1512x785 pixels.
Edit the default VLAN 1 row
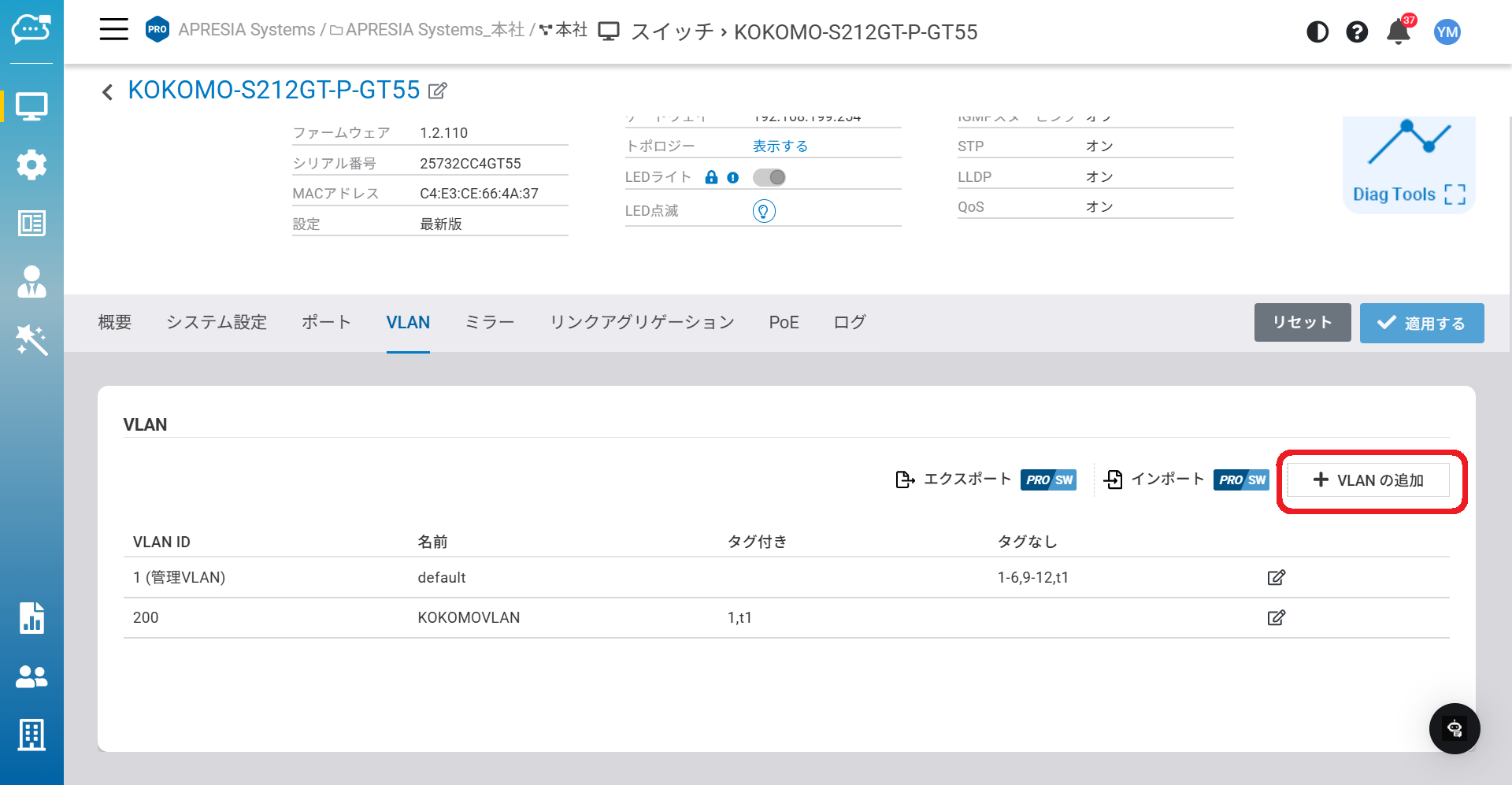tap(1276, 578)
